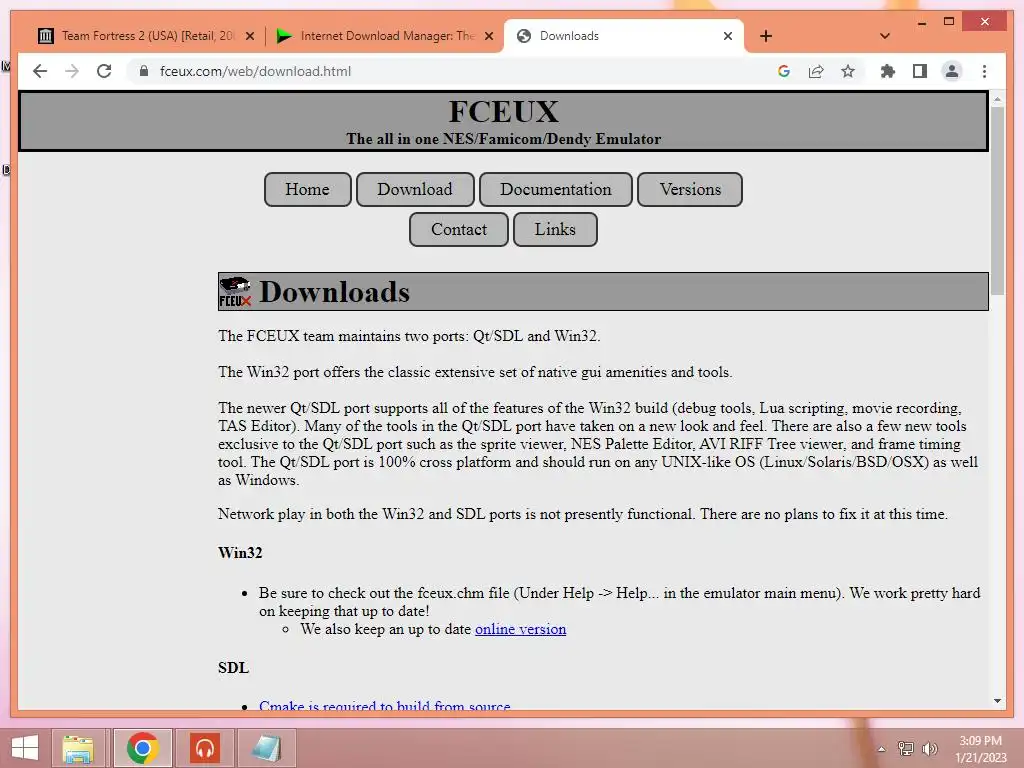This screenshot has width=1024, height=768.
Task: Click the network tray icon
Action: pyautogui.click(x=906, y=748)
